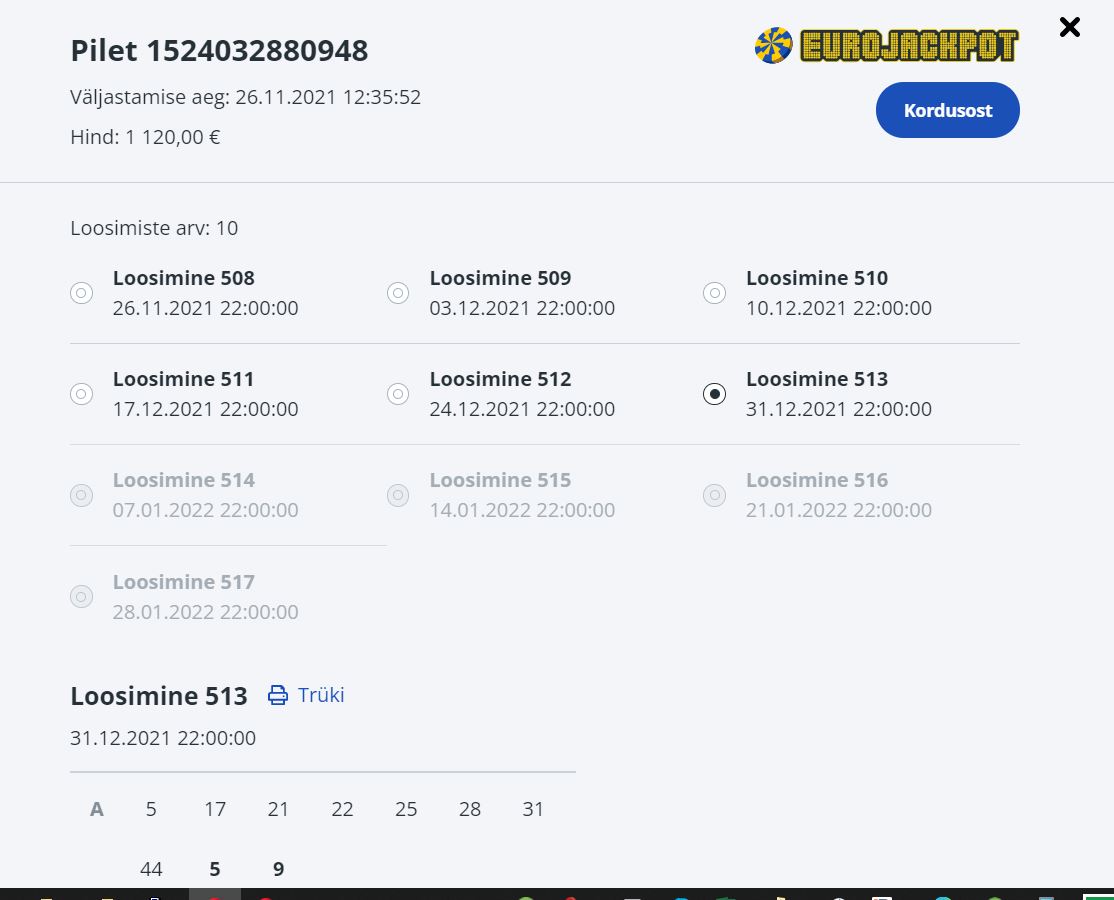Click number 44 in the ticket

pyautogui.click(x=151, y=869)
